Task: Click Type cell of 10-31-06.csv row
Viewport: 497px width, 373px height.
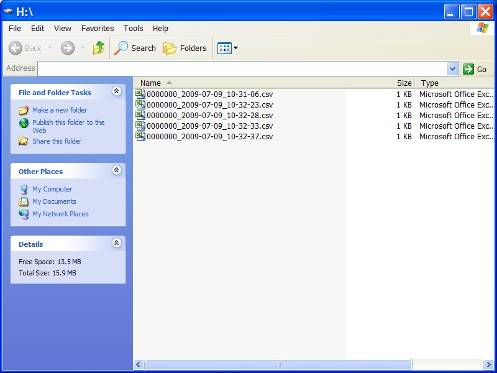Action: 456,94
